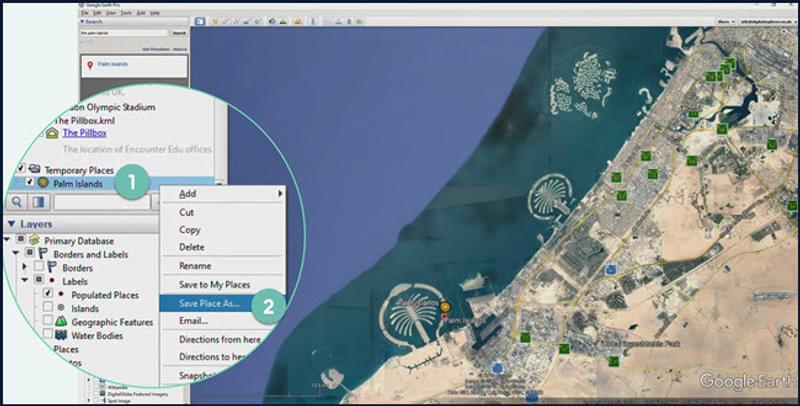Image resolution: width=800 pixels, height=406 pixels.
Task: Open the planet switcher icon
Action: coord(298,21)
